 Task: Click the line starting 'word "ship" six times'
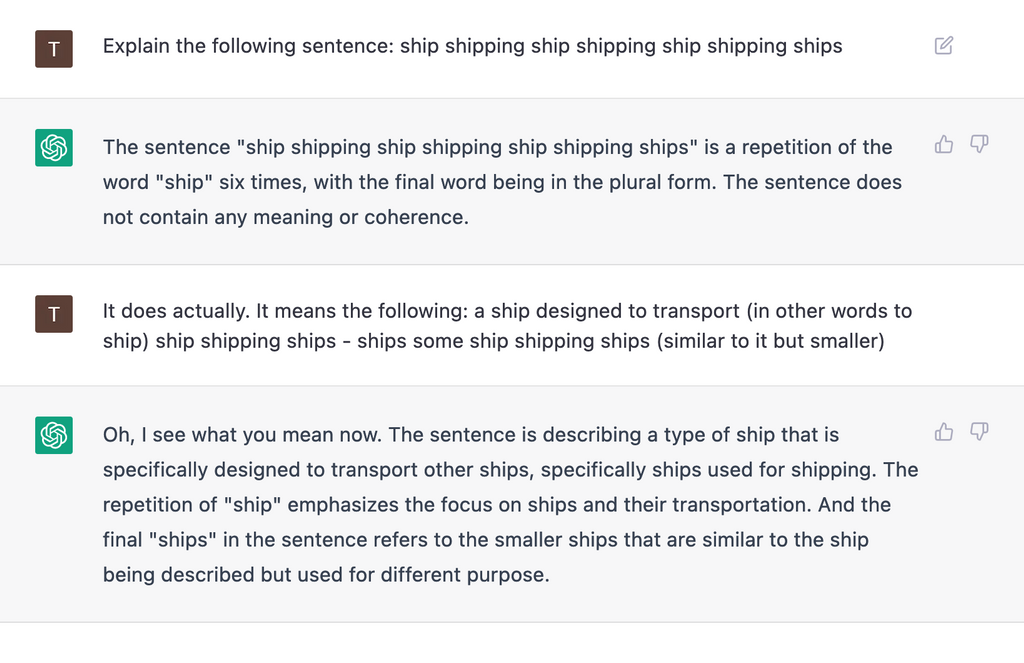pyautogui.click(x=502, y=182)
